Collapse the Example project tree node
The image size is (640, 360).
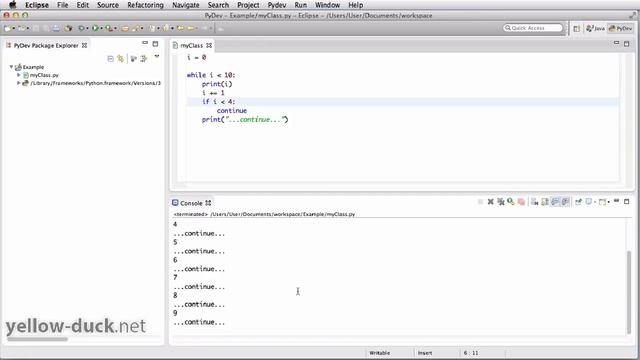[11, 67]
